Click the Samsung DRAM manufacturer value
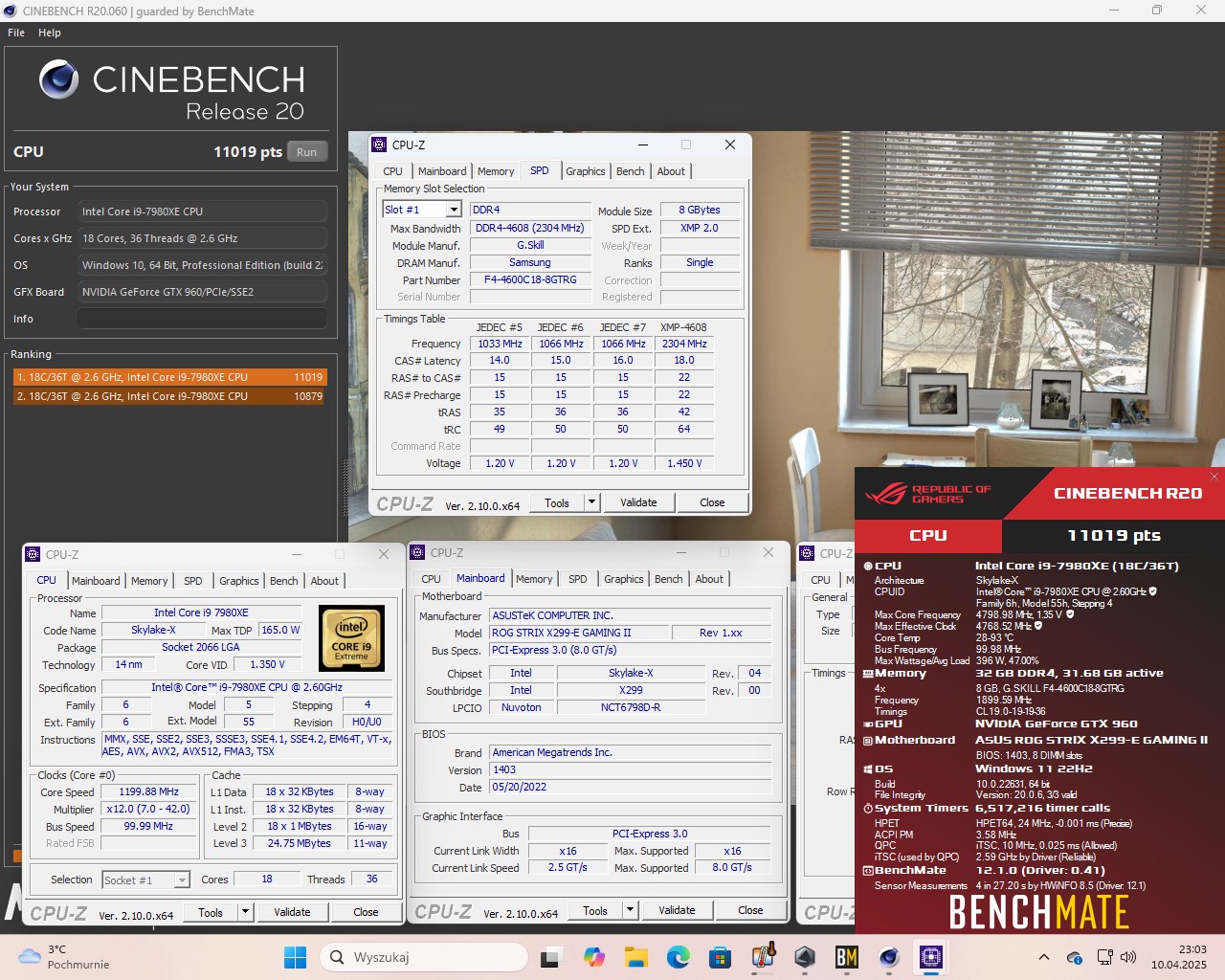Viewport: 1225px width, 980px height. point(530,262)
